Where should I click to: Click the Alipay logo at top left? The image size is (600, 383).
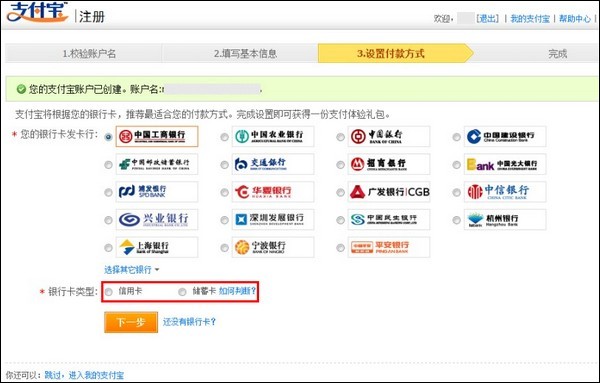click(x=37, y=12)
